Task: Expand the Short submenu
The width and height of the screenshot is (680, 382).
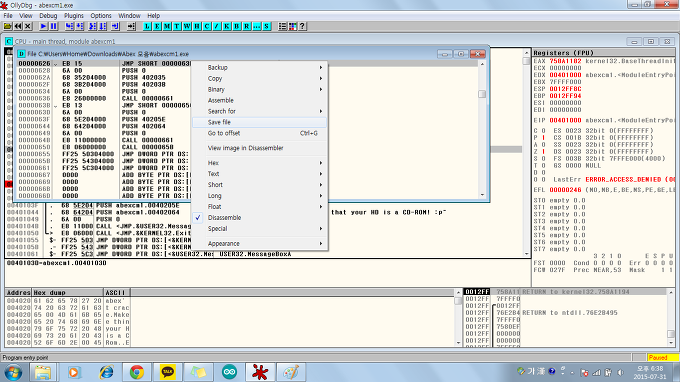Action: coord(259,185)
